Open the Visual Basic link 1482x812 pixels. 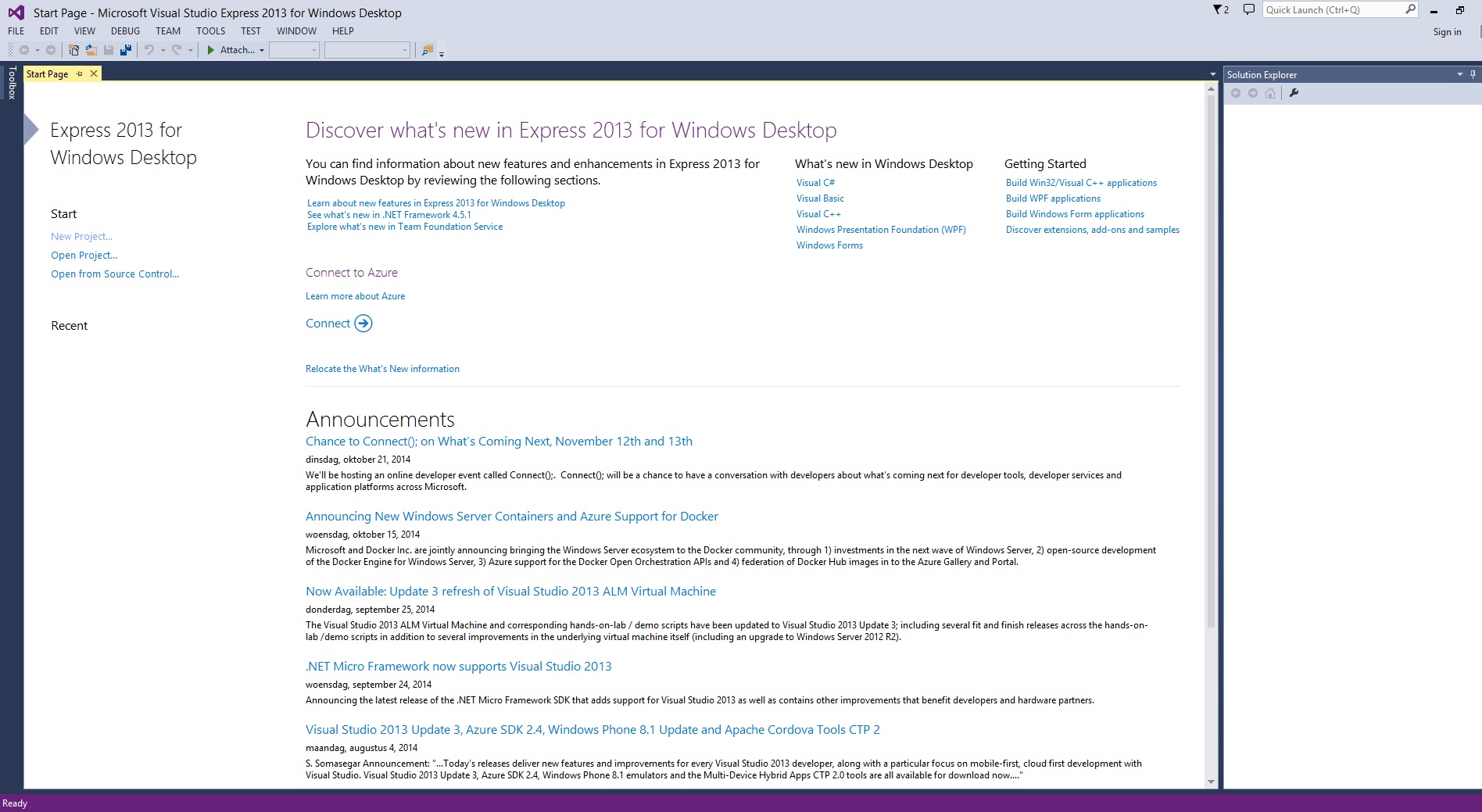(820, 199)
